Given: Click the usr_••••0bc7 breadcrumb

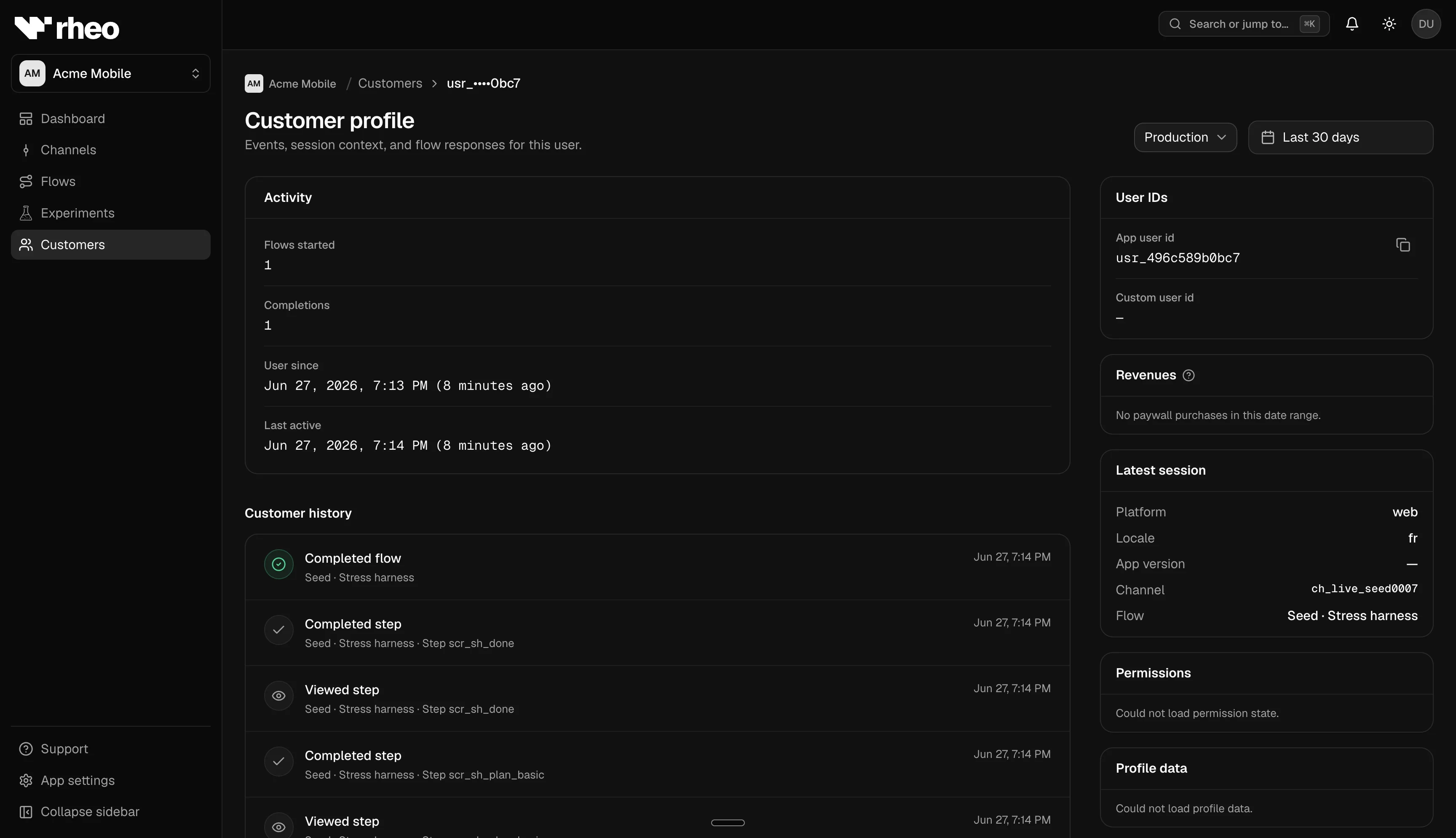Looking at the screenshot, I should [484, 83].
